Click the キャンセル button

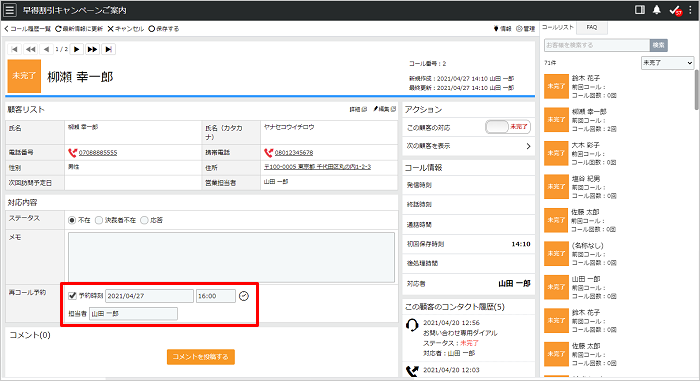click(x=125, y=29)
